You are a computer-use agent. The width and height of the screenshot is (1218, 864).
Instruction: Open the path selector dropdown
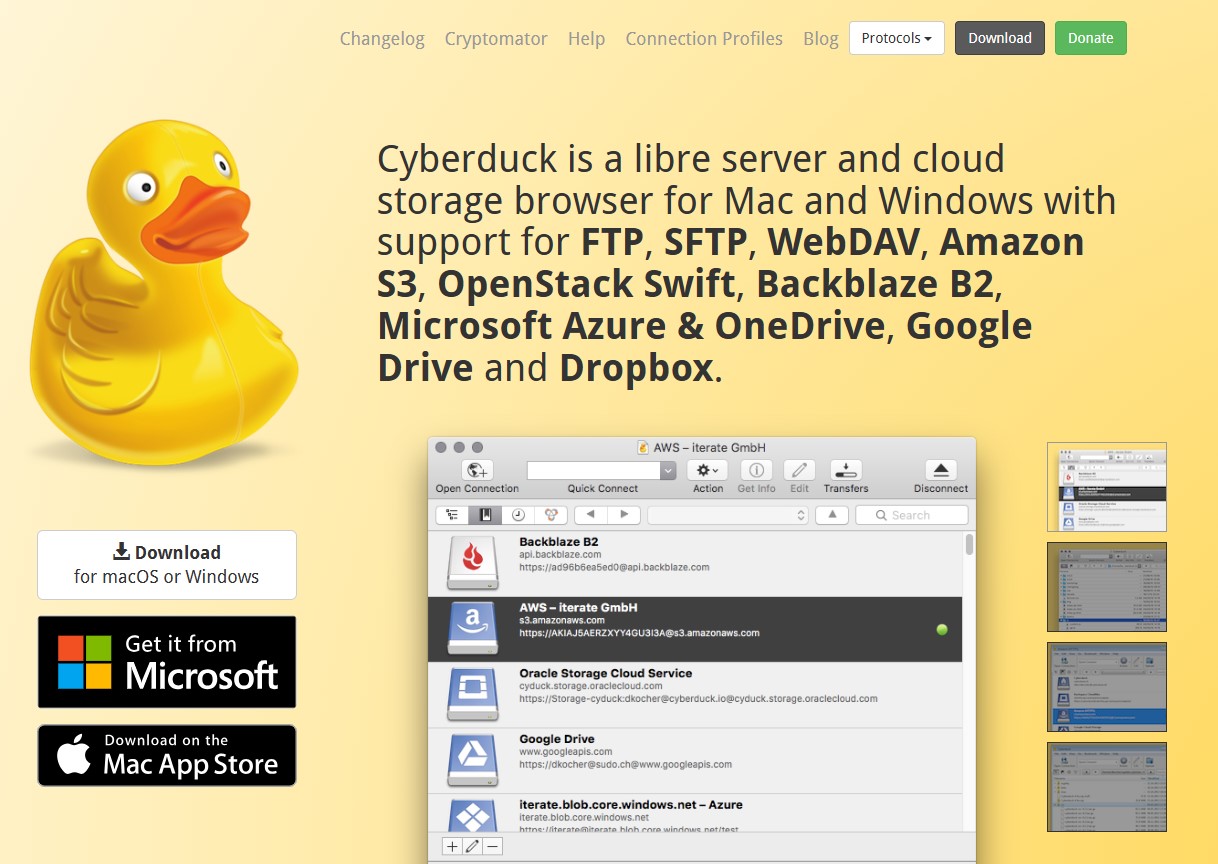tap(728, 515)
